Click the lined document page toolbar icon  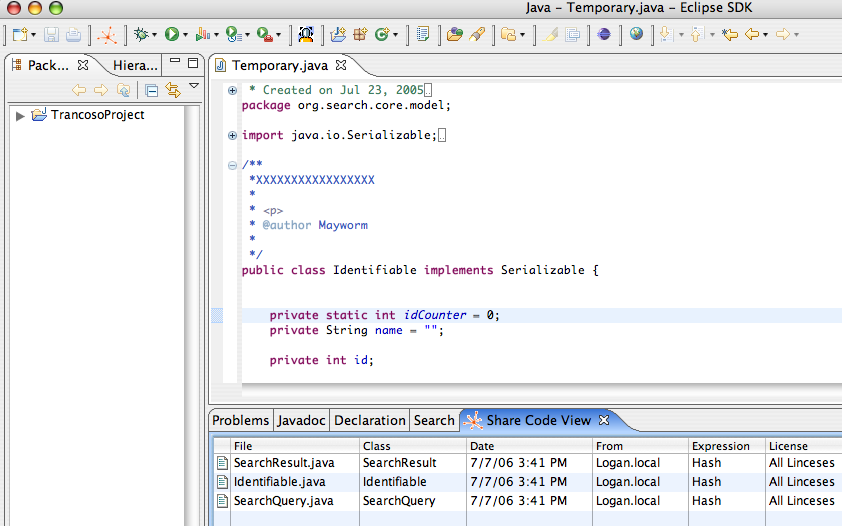[423, 35]
